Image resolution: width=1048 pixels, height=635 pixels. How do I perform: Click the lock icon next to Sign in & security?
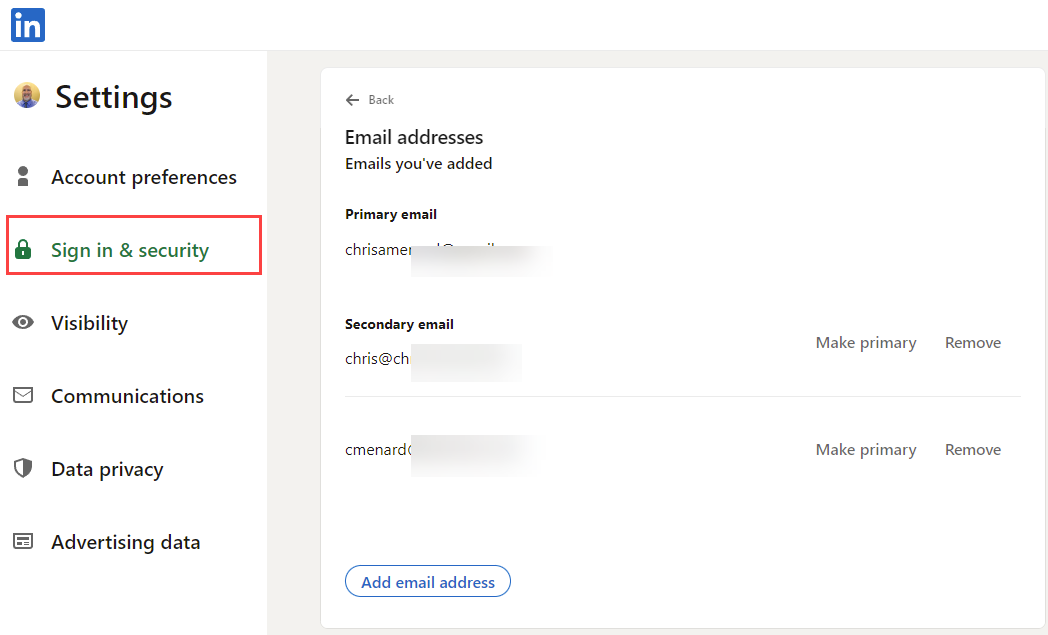23,249
